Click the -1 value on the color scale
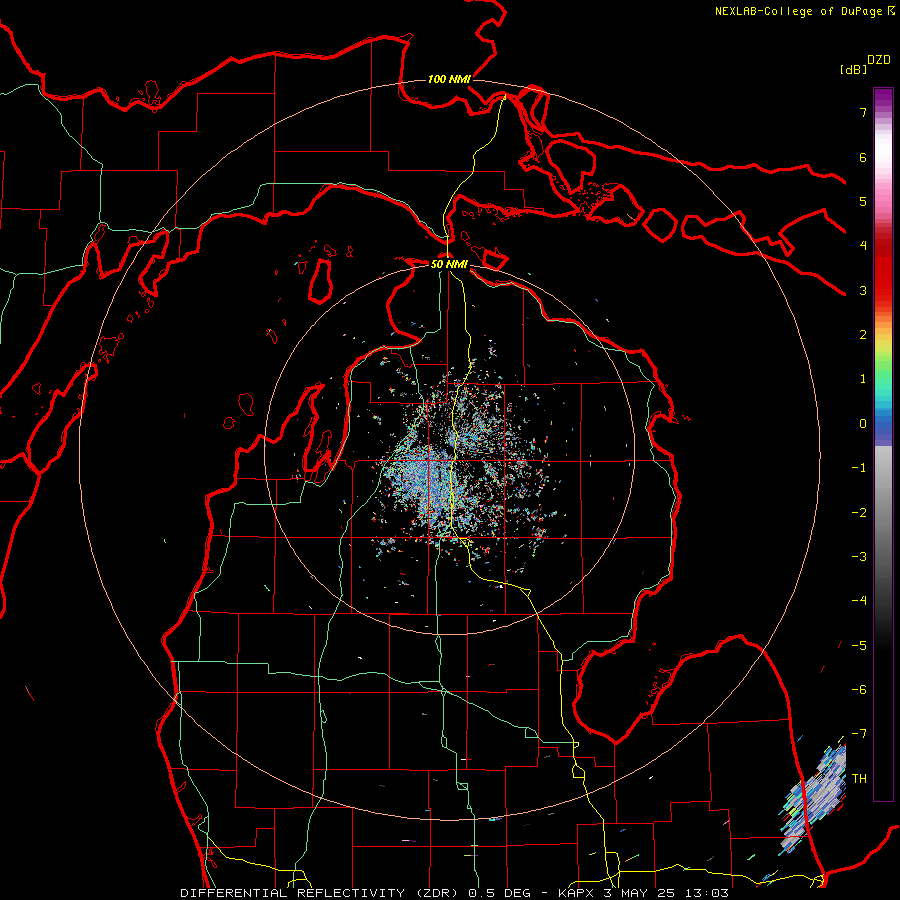This screenshot has height=900, width=900. 859,468
